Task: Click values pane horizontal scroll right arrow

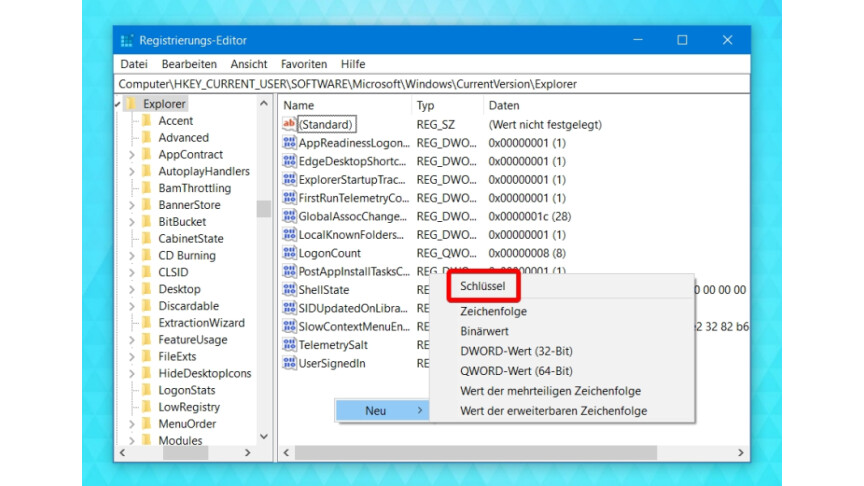Action: (741, 453)
